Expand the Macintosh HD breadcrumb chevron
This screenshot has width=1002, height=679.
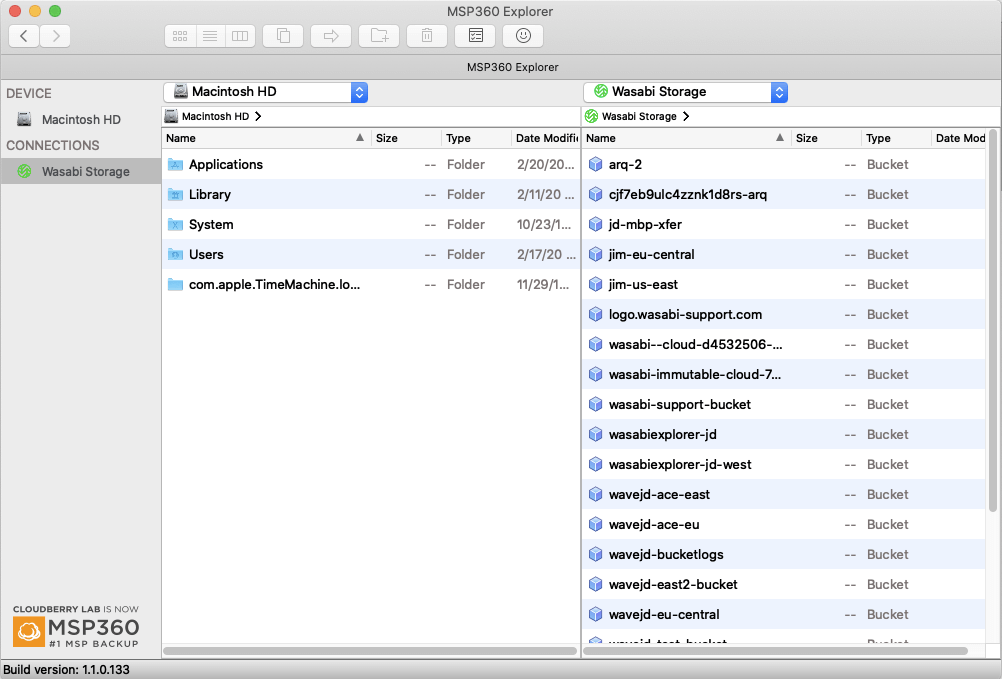pos(259,117)
